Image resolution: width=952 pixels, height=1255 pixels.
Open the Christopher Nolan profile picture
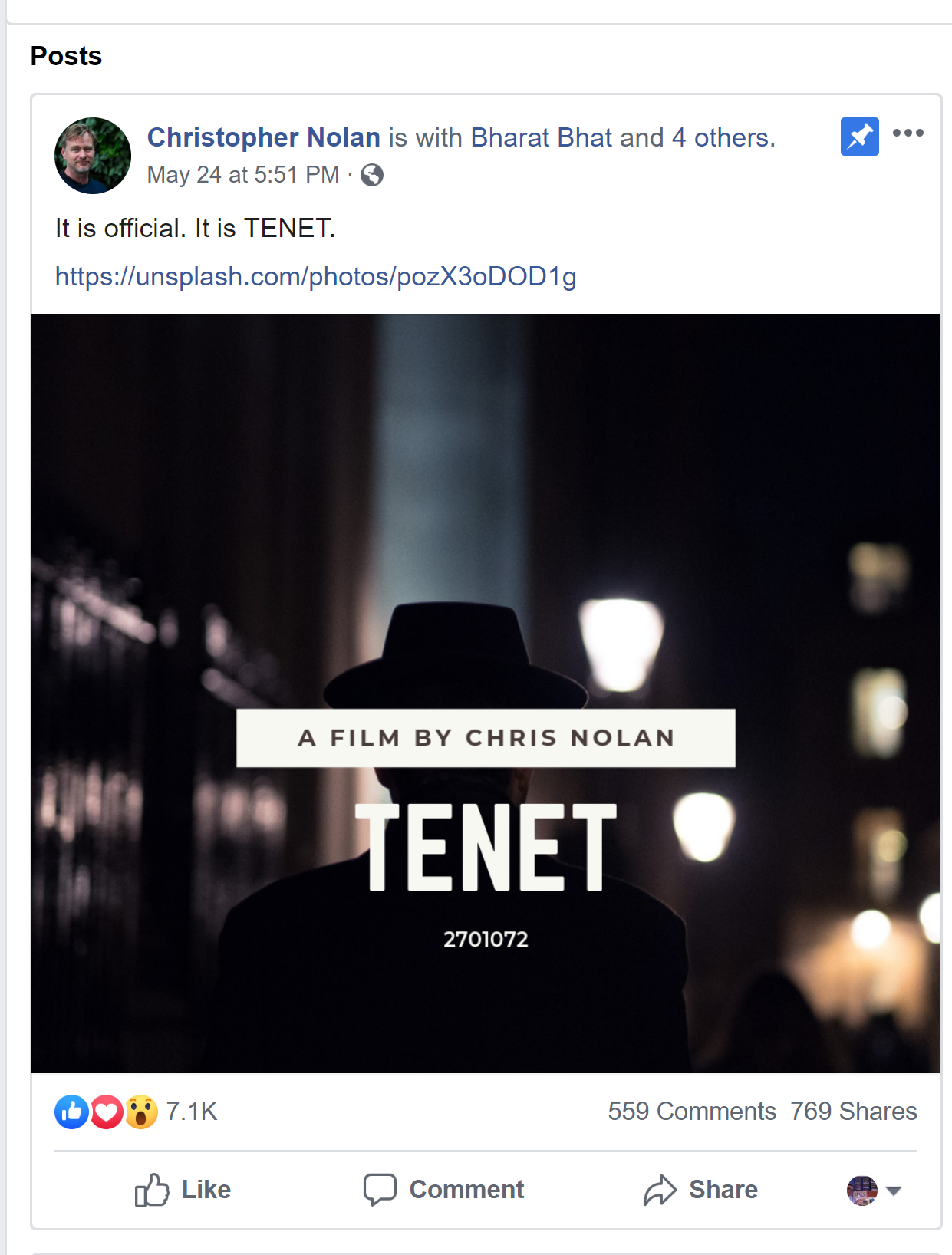93,156
